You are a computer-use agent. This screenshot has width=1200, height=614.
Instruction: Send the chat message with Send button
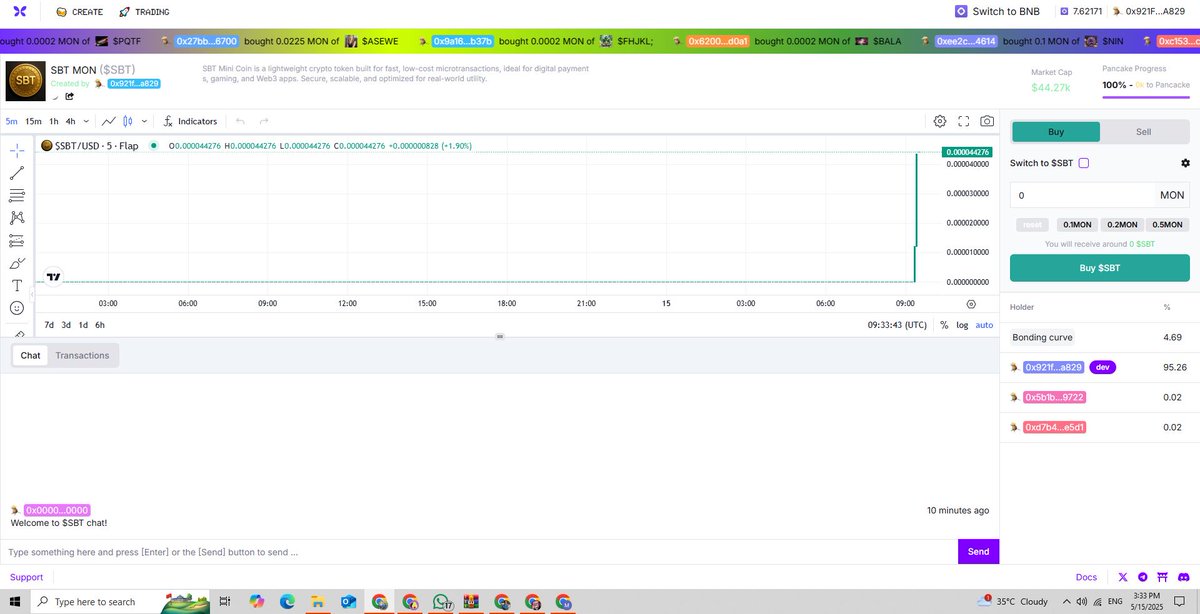(978, 551)
